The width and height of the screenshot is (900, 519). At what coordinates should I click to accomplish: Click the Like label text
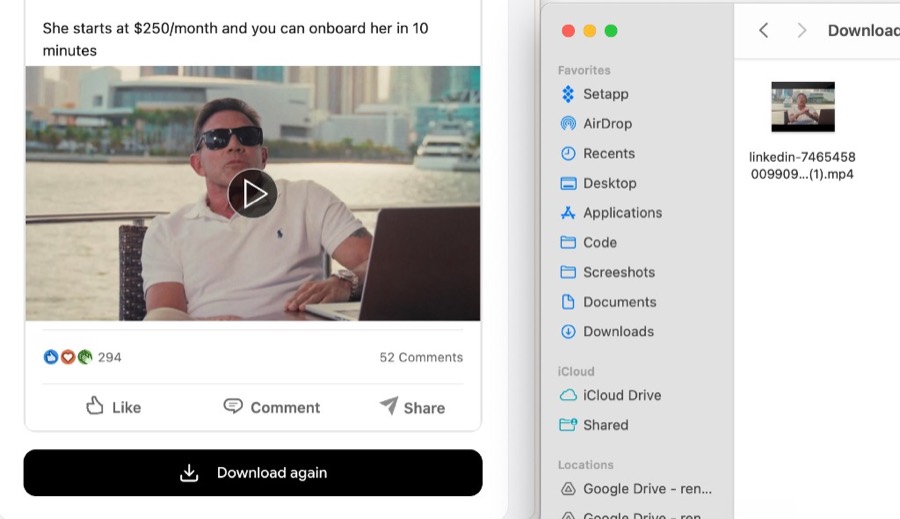click(126, 408)
